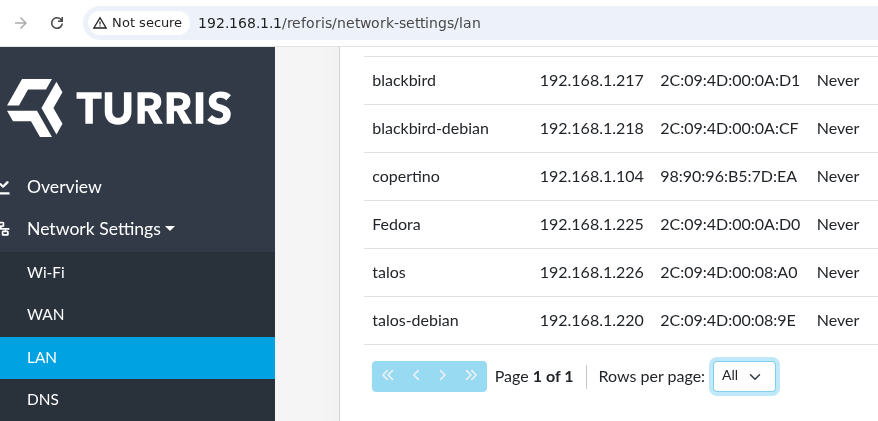Jump to last page of table
The image size is (878, 421).
[471, 376]
